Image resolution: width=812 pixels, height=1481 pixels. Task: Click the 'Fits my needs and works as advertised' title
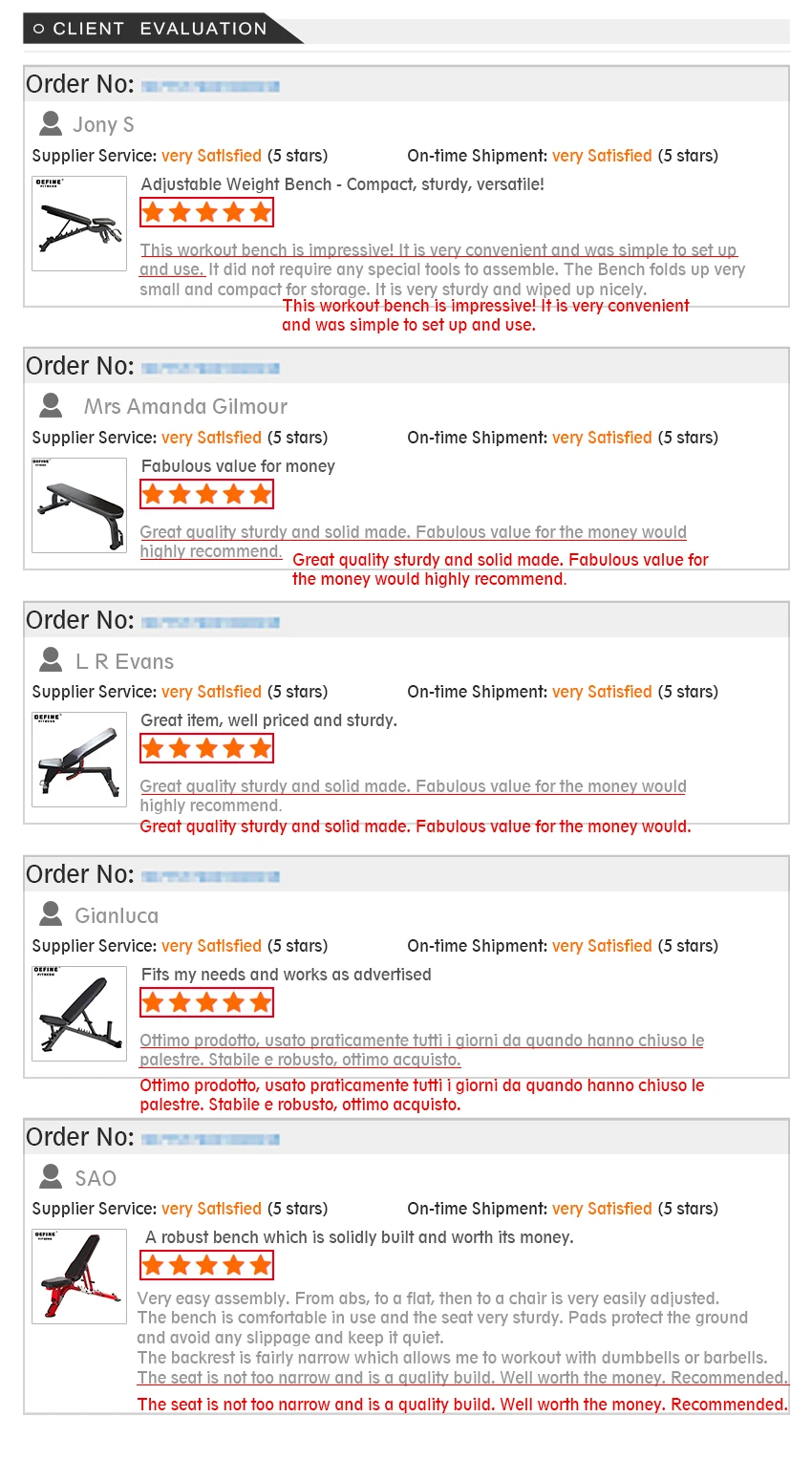click(287, 975)
